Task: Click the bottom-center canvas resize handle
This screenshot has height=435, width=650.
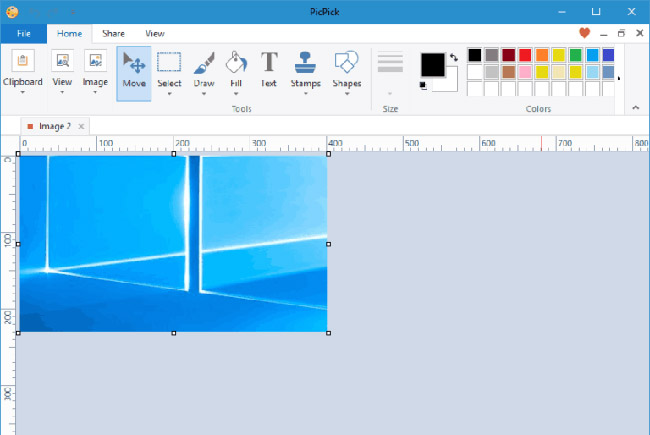Action: pos(174,333)
